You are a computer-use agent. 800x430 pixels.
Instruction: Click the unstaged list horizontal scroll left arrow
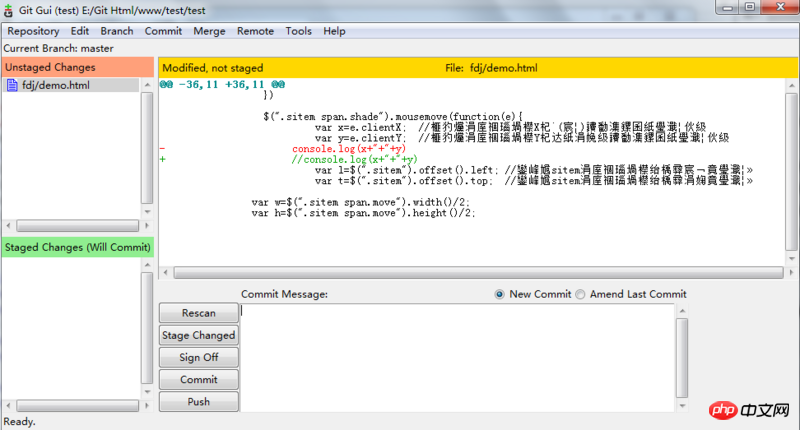pyautogui.click(x=8, y=225)
